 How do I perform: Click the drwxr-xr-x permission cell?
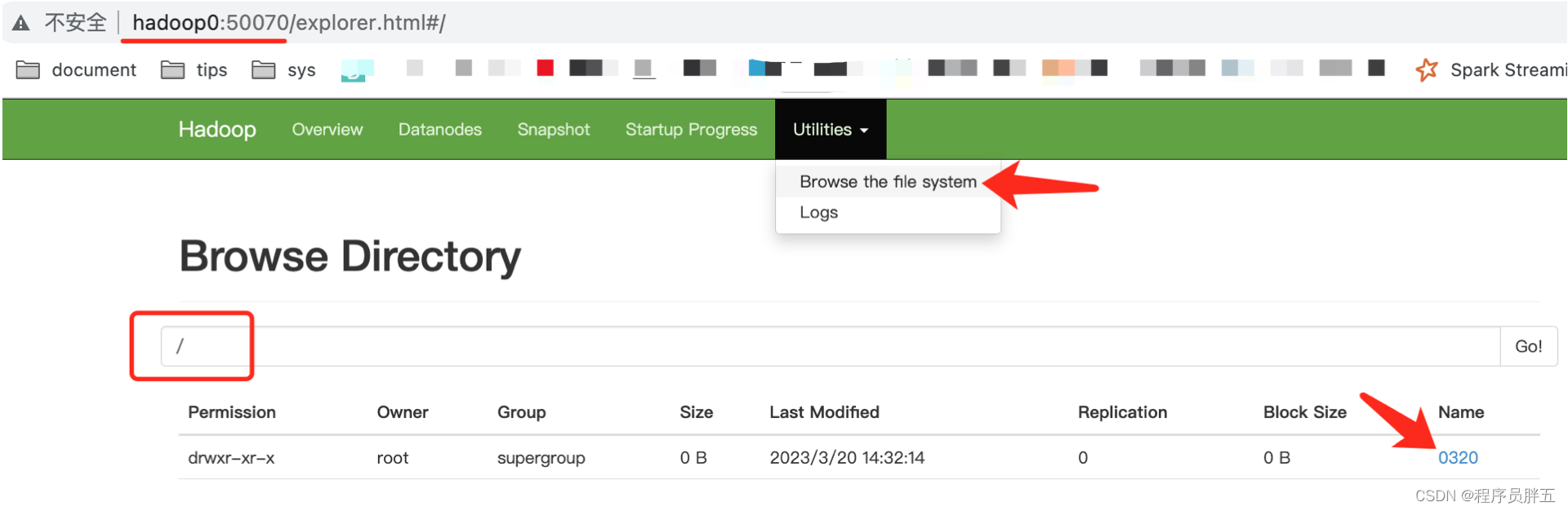point(231,458)
